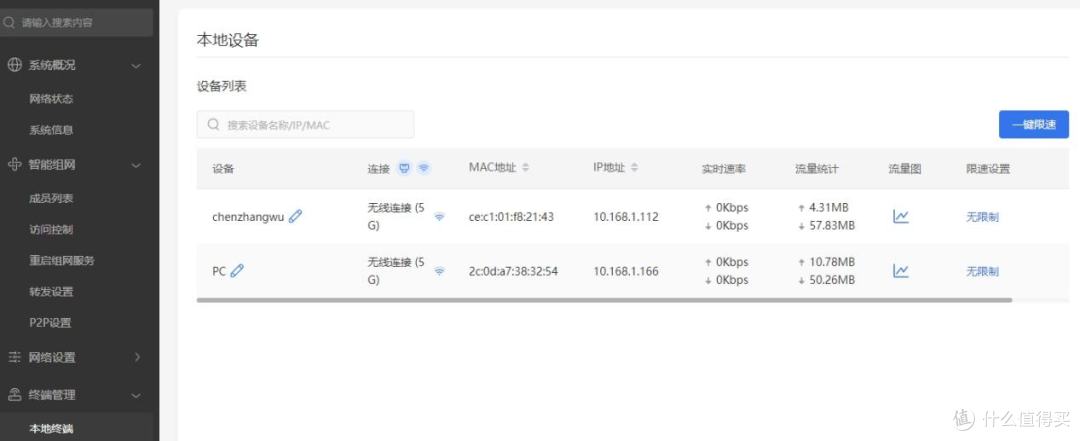Click the sidebar search magnifier icon
The height and width of the screenshot is (441, 1080).
pyautogui.click(x=9, y=22)
